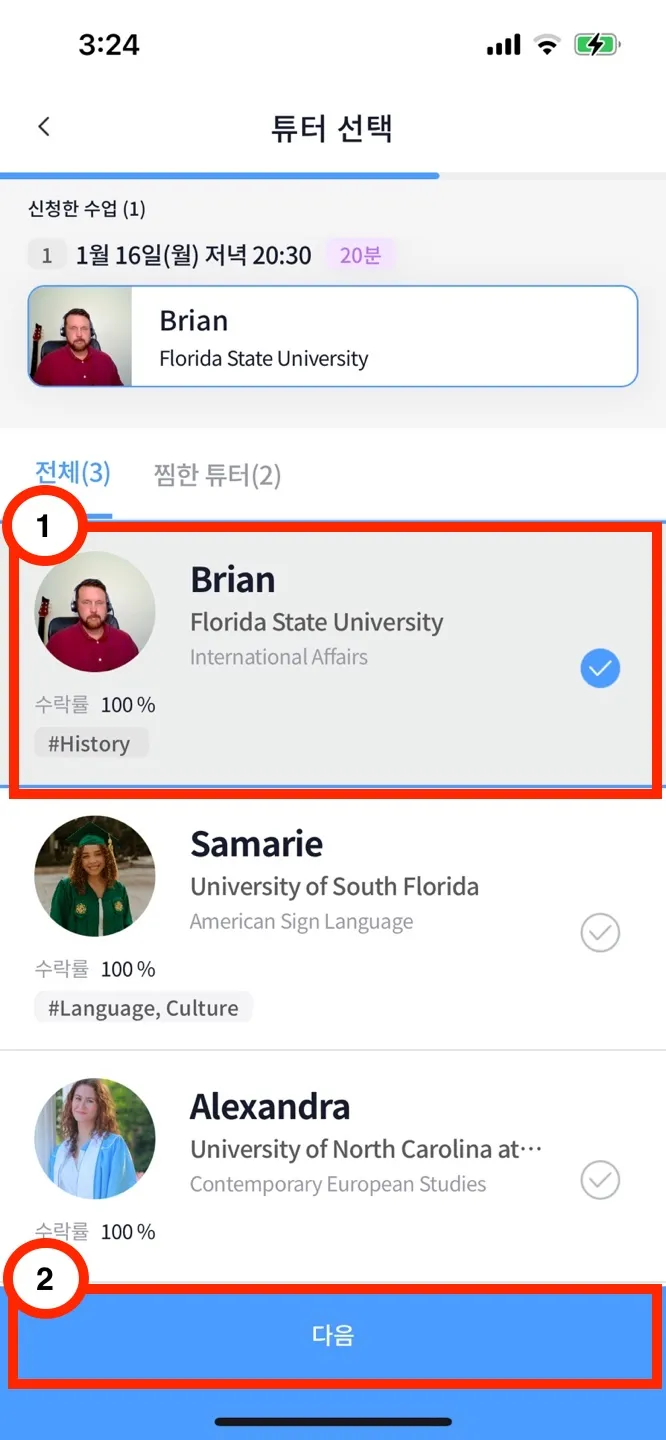Tap the #History tag under Brian
The height and width of the screenshot is (1440, 666).
coord(90,744)
